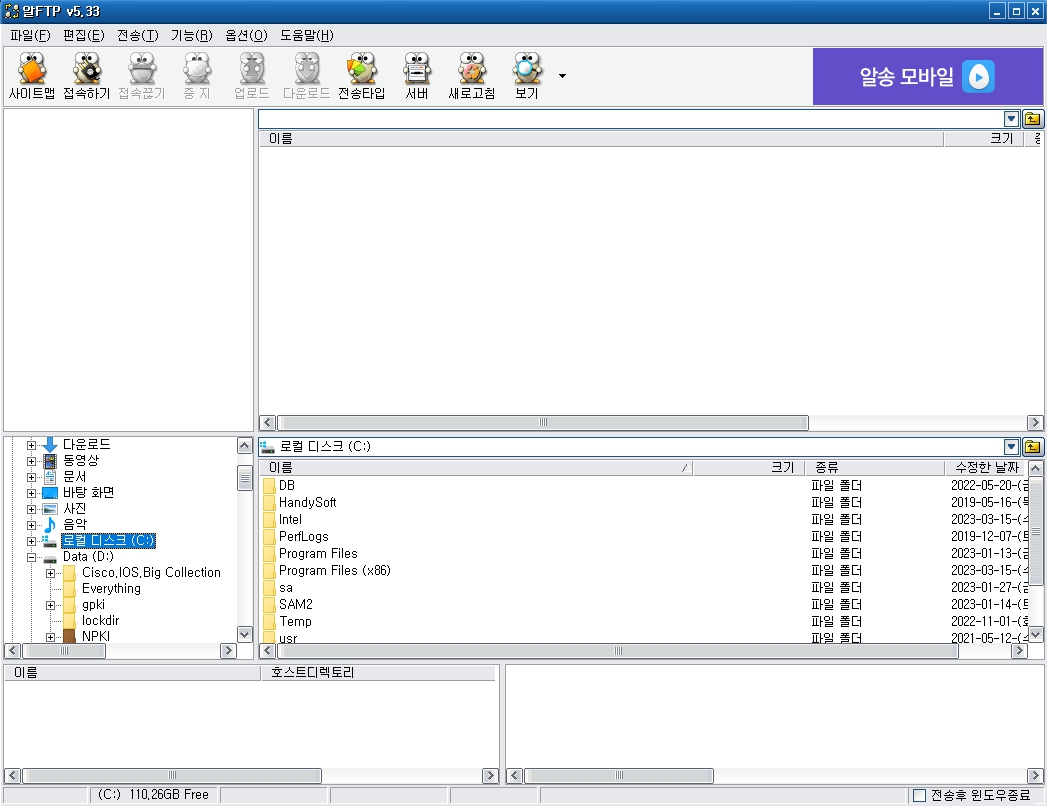This screenshot has width=1047, height=806.
Task: Select Data (D:) drive in tree
Action: (x=88, y=556)
